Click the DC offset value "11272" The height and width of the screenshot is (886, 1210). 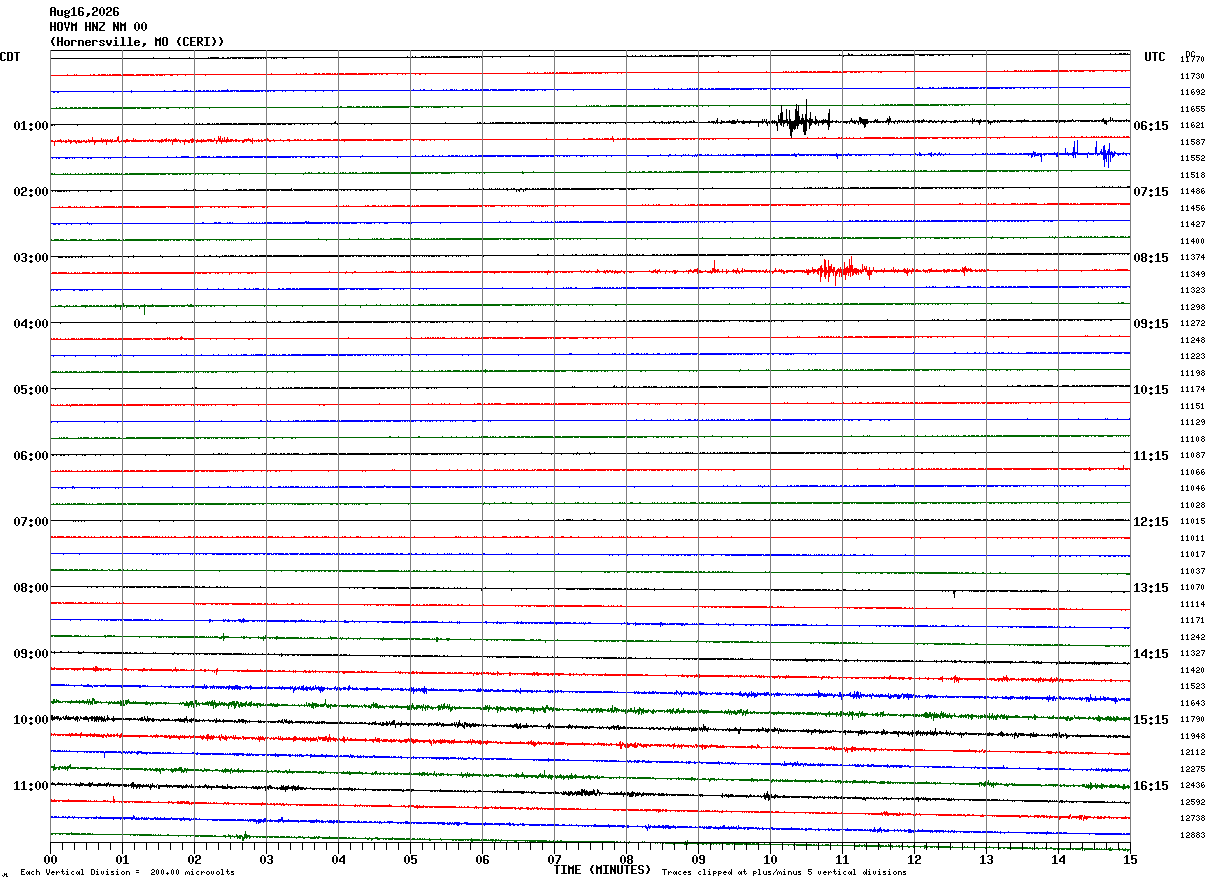tap(1192, 324)
